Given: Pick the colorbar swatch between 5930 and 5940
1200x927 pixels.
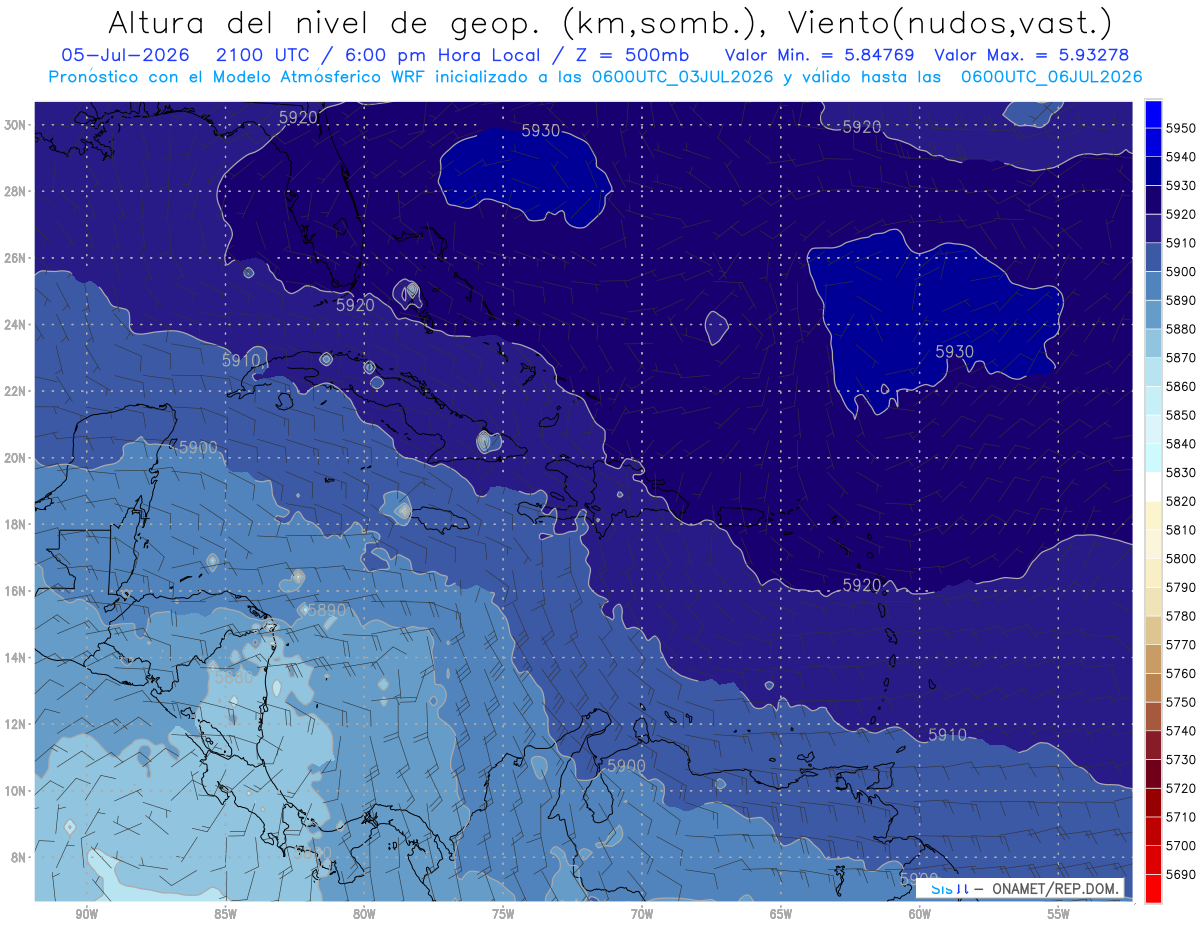Looking at the screenshot, I should coord(1153,171).
